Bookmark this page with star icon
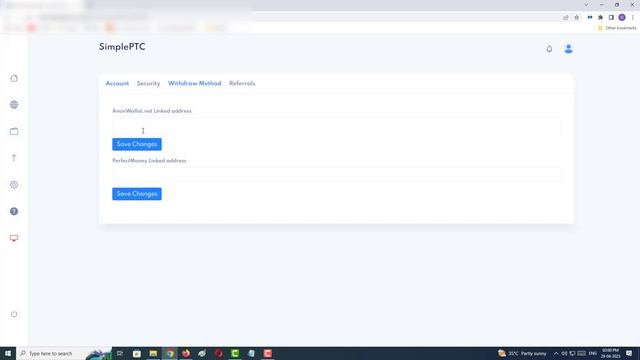The width and height of the screenshot is (640, 360). pos(577,18)
